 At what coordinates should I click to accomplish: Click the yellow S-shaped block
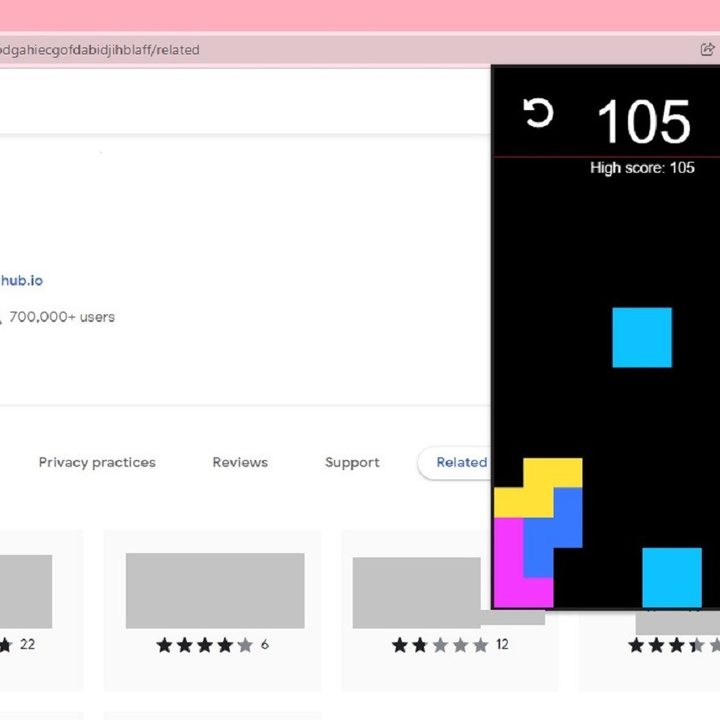[x=538, y=488]
